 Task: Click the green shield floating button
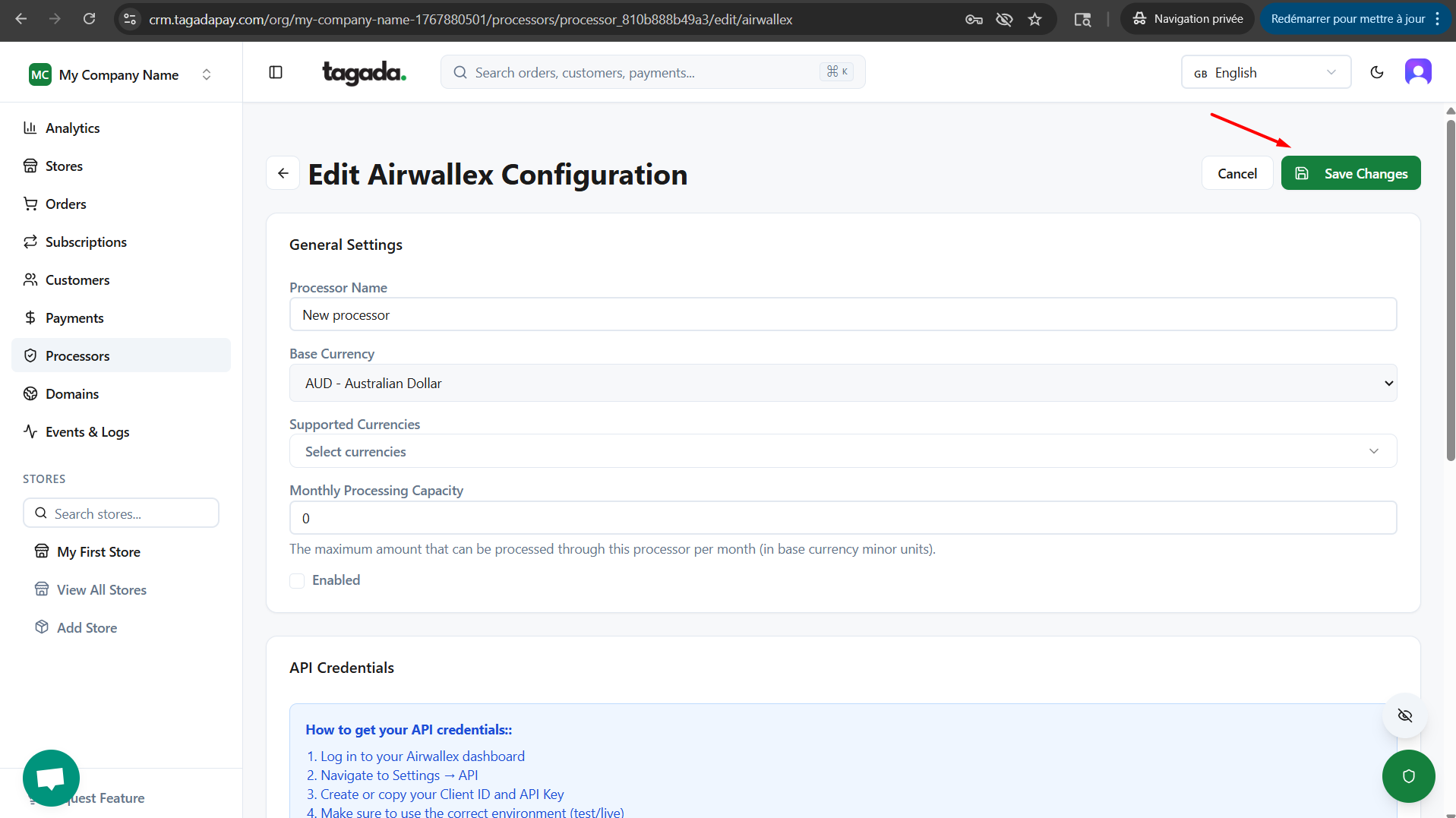click(1408, 775)
